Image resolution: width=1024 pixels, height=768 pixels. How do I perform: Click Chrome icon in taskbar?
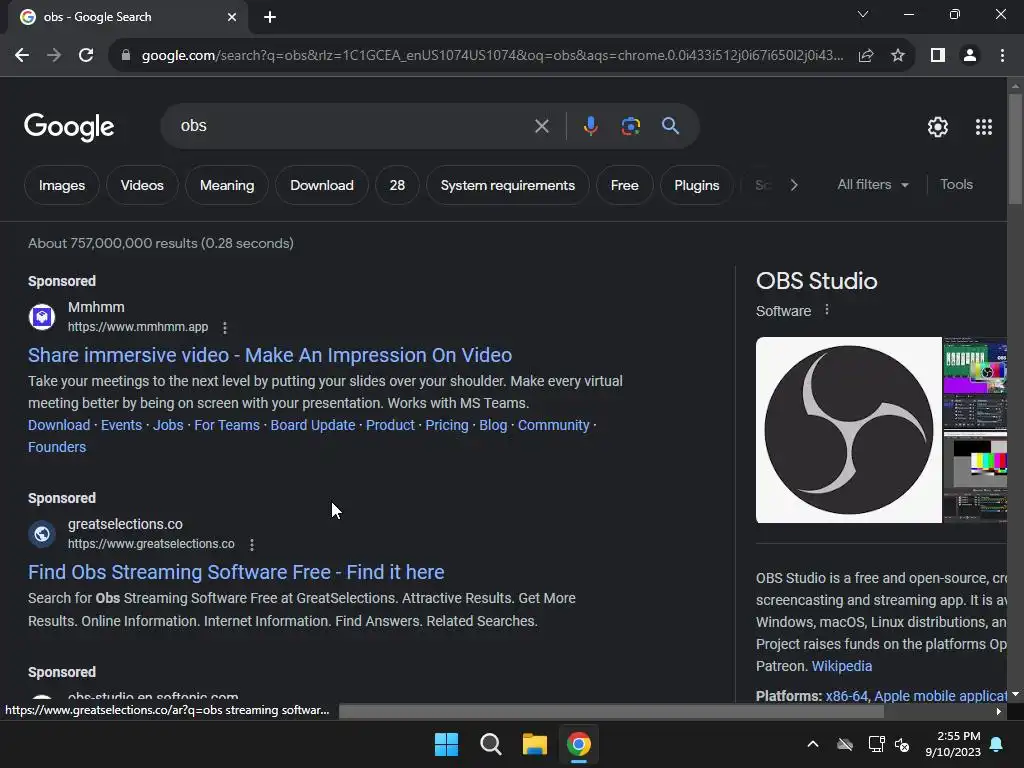click(579, 744)
